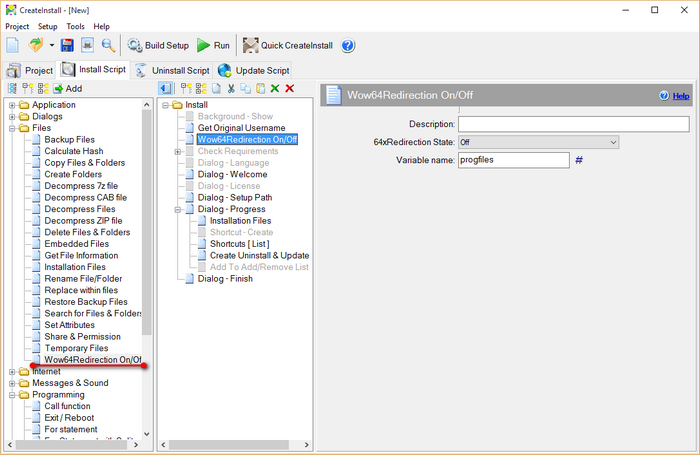Switch to the Update Script tab
Image resolution: width=700 pixels, height=455 pixels.
(x=254, y=70)
